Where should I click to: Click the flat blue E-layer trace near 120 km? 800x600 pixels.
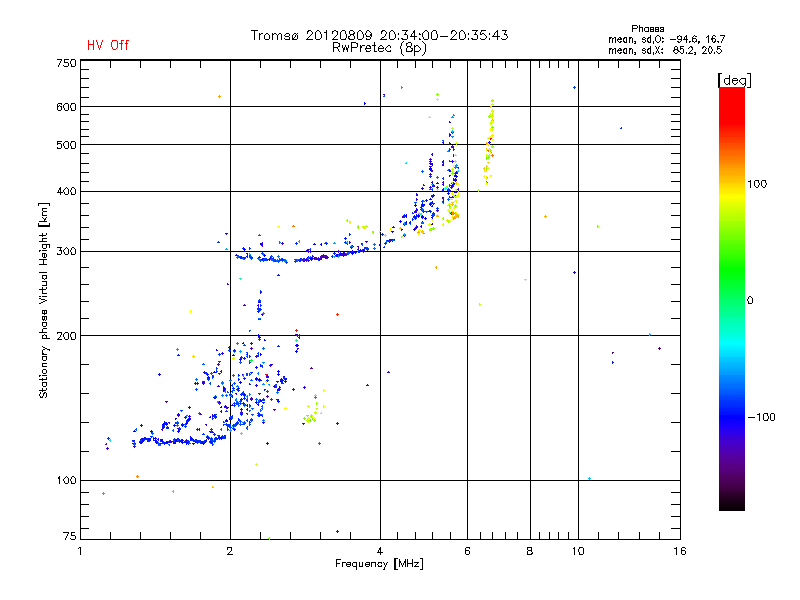(179, 440)
